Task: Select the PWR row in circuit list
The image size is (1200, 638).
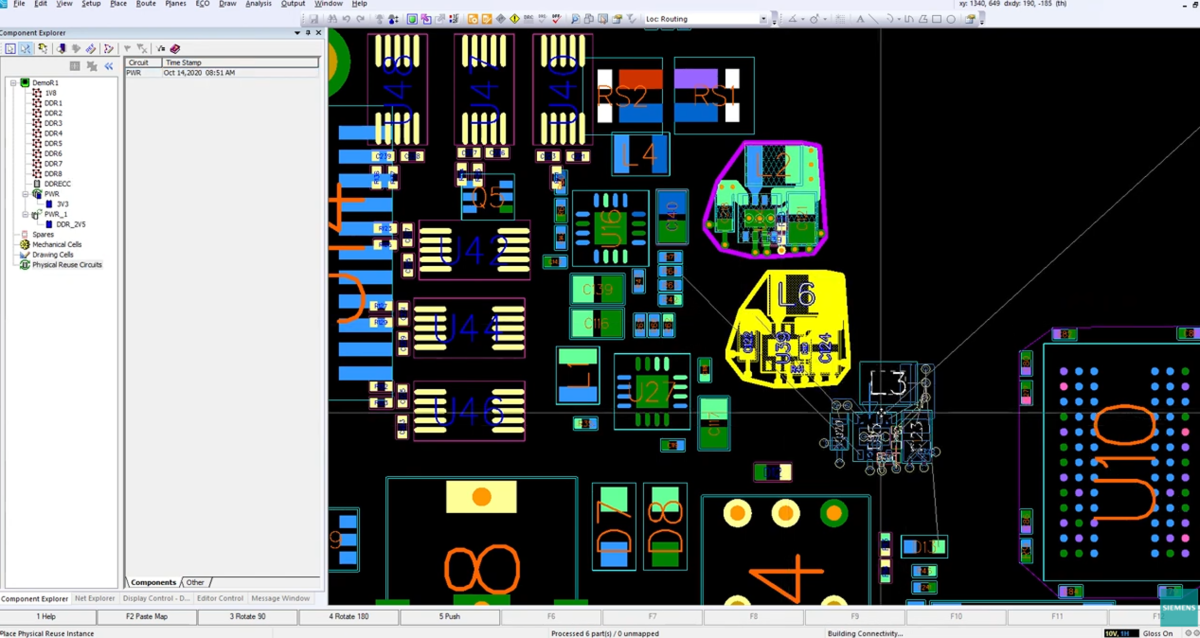Action: (134, 73)
